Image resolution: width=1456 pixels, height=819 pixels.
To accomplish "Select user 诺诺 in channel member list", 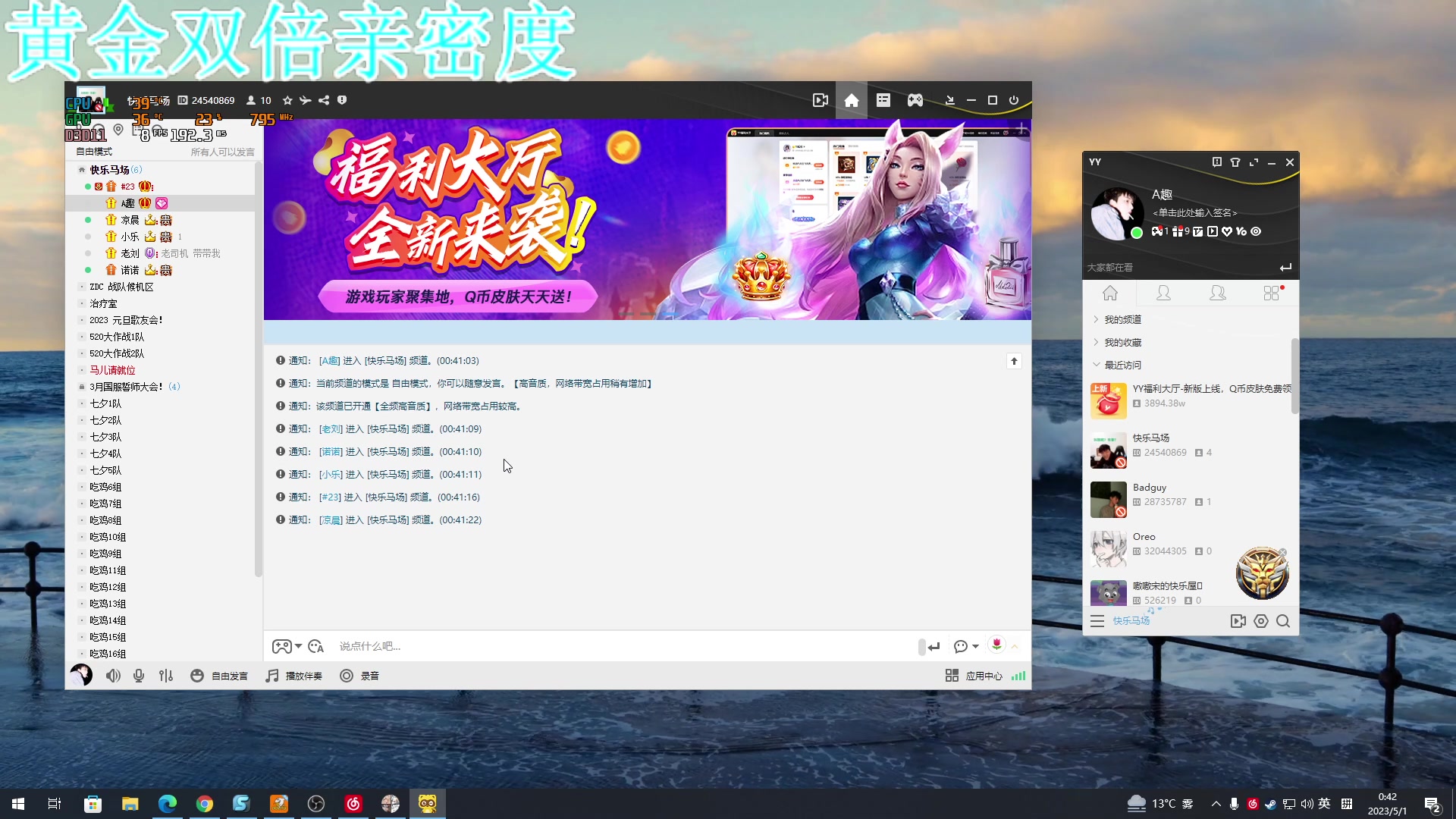I will pyautogui.click(x=130, y=270).
